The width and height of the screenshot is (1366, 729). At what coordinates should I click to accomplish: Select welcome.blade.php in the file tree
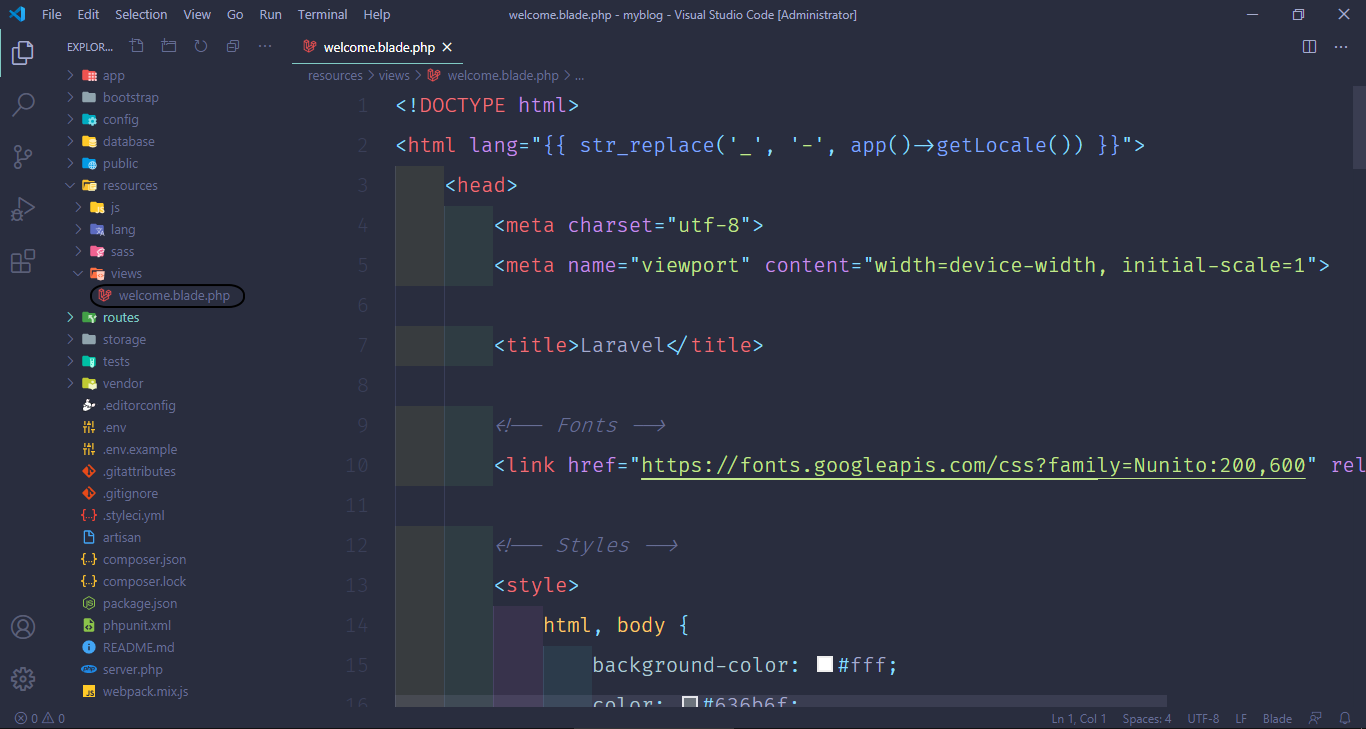pyautogui.click(x=174, y=295)
